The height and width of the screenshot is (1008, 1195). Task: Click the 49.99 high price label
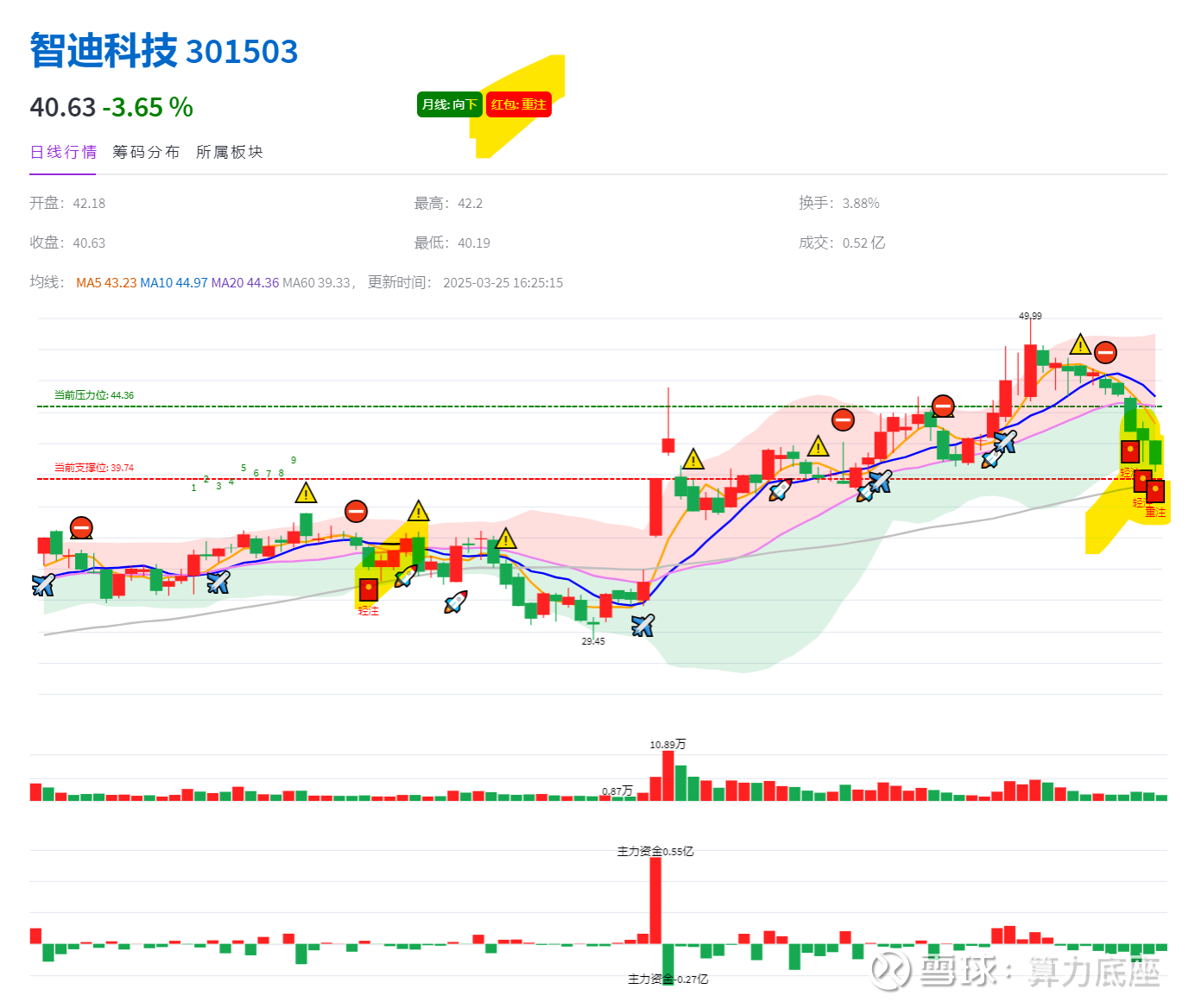(1030, 316)
